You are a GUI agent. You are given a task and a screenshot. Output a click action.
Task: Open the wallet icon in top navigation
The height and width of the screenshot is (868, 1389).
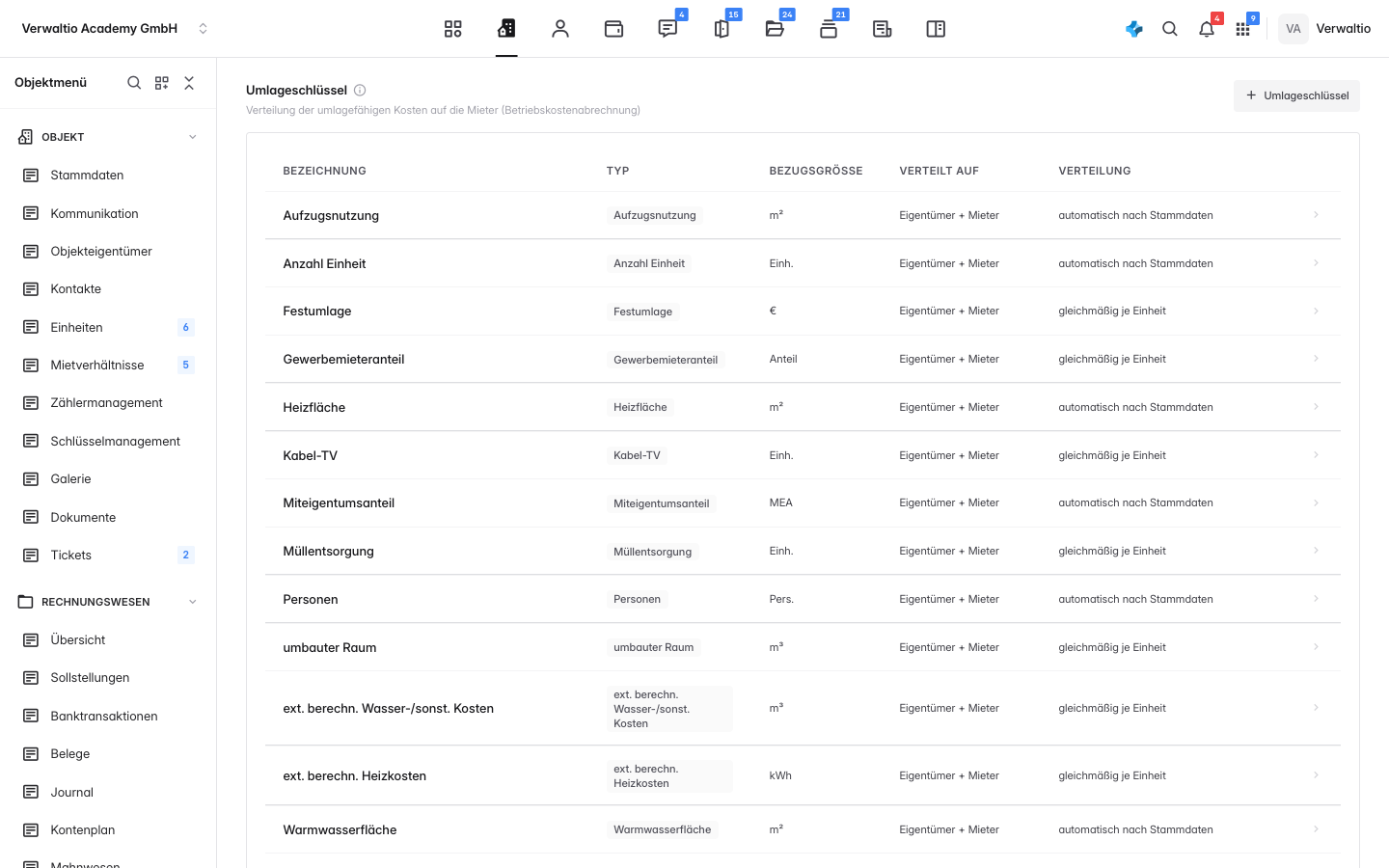coord(613,29)
